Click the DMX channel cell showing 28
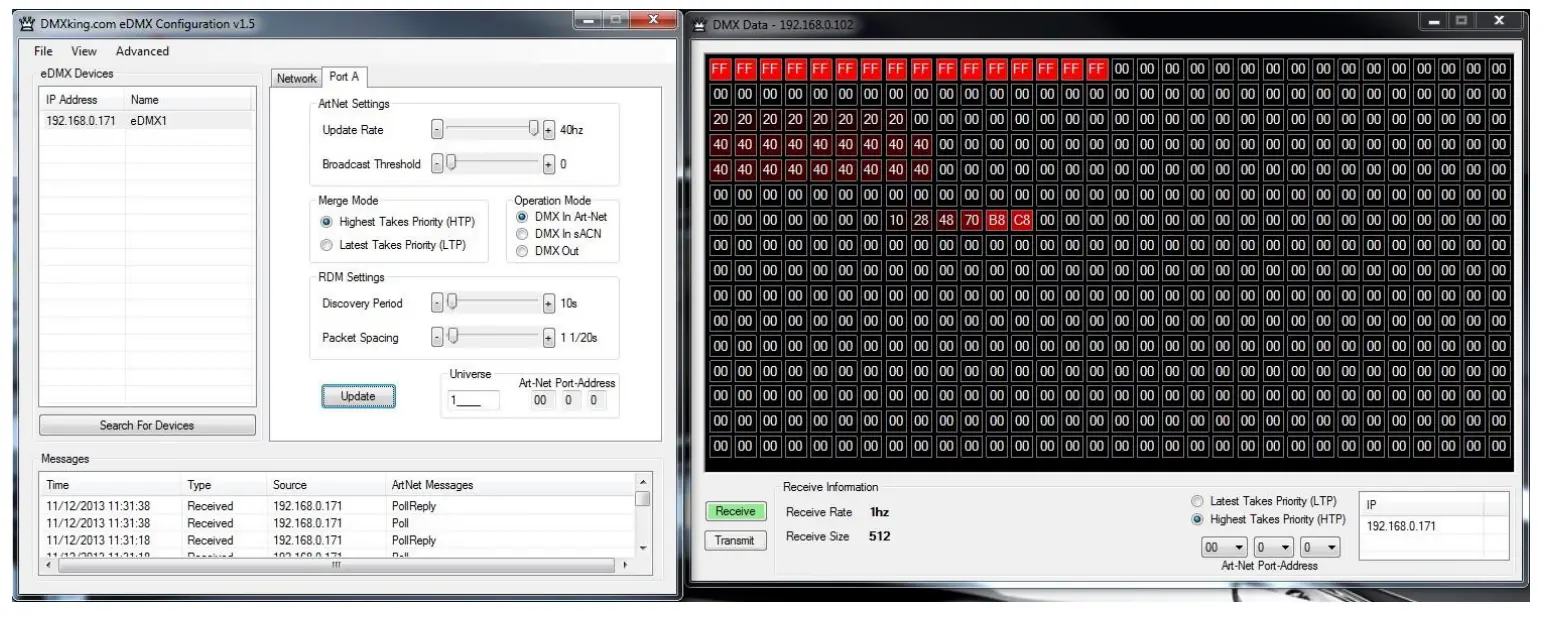 [921, 219]
